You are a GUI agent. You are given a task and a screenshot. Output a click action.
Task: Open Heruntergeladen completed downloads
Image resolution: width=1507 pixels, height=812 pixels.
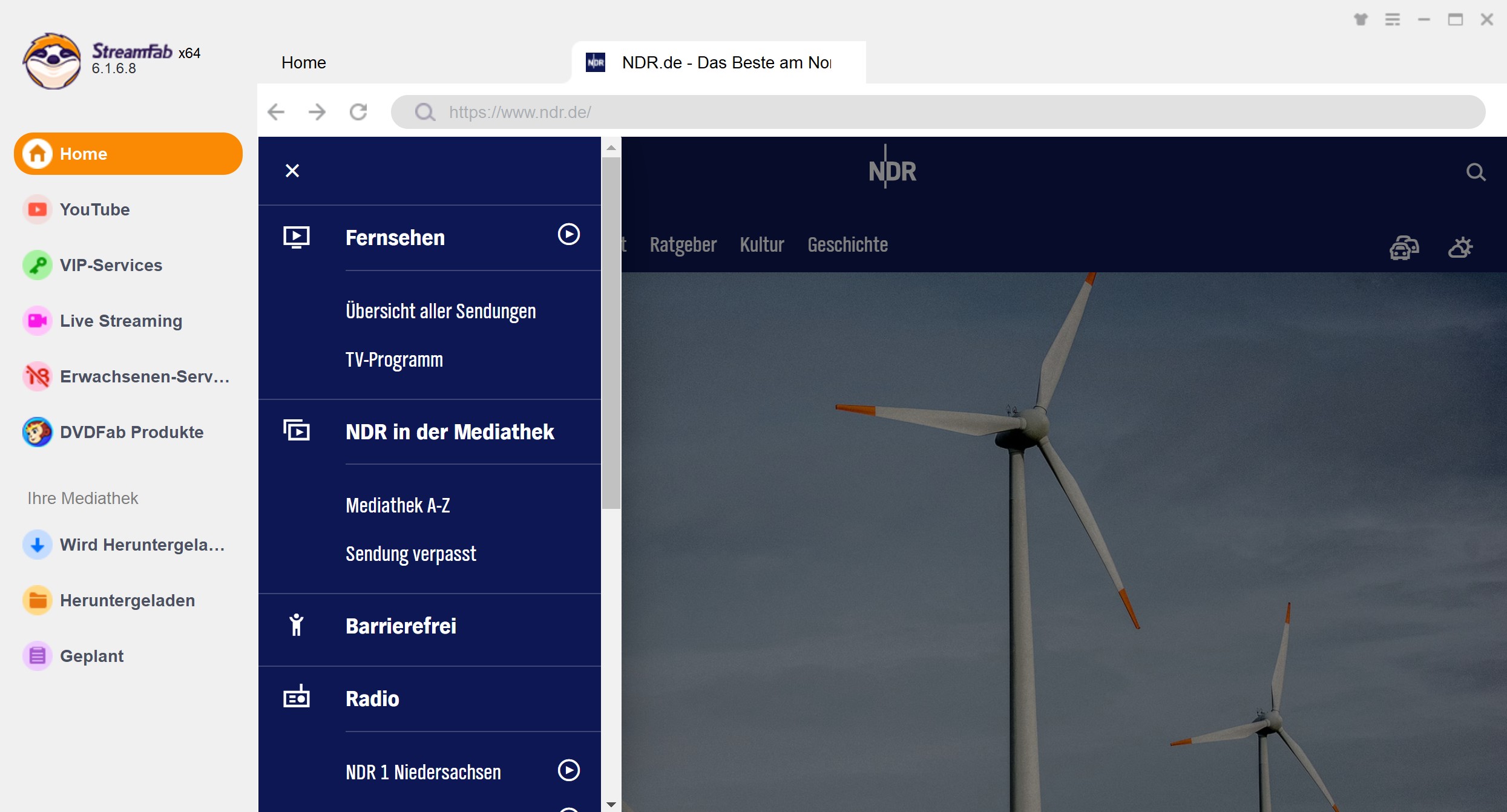(x=127, y=600)
